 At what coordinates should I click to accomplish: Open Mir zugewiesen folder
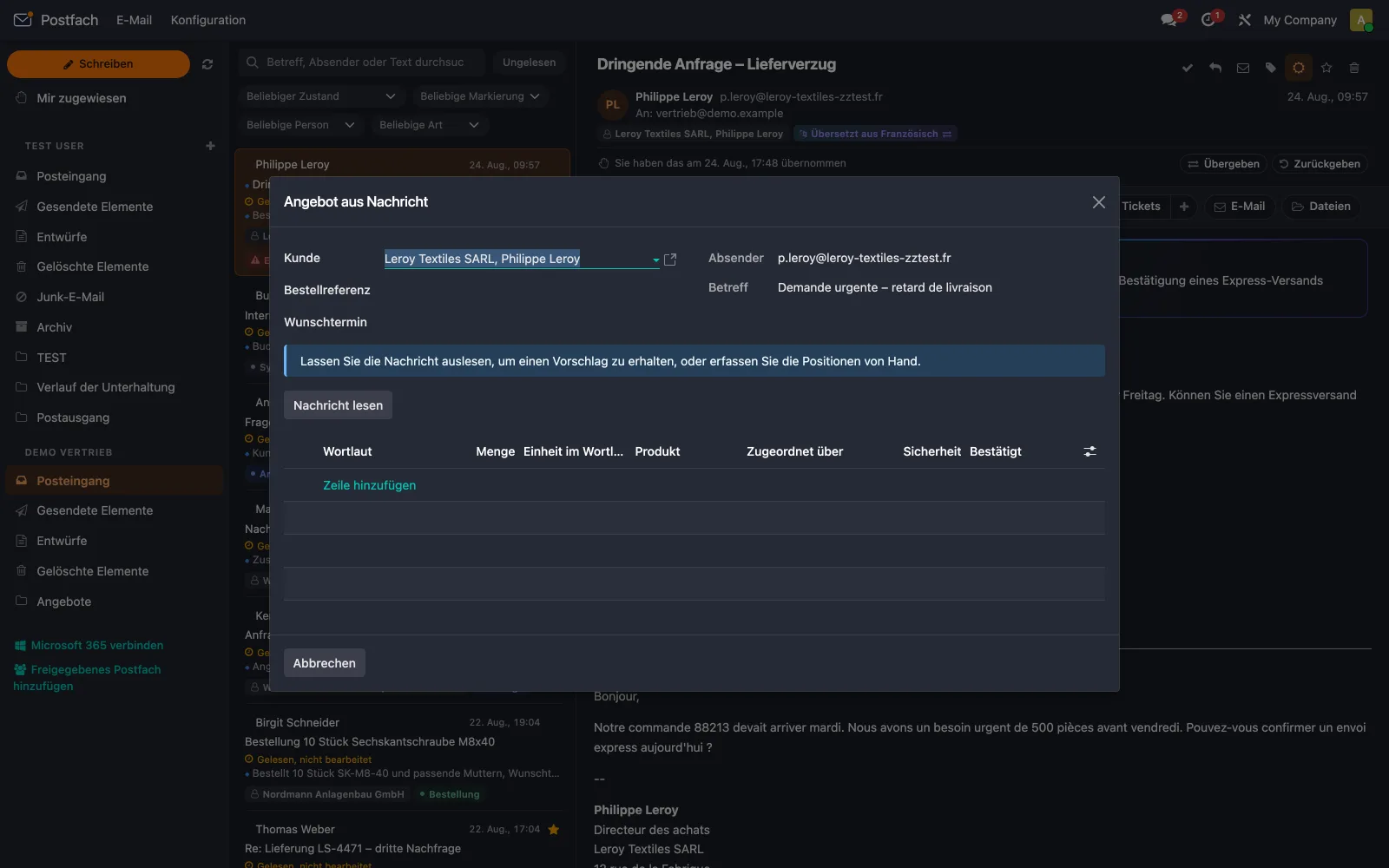(82, 98)
